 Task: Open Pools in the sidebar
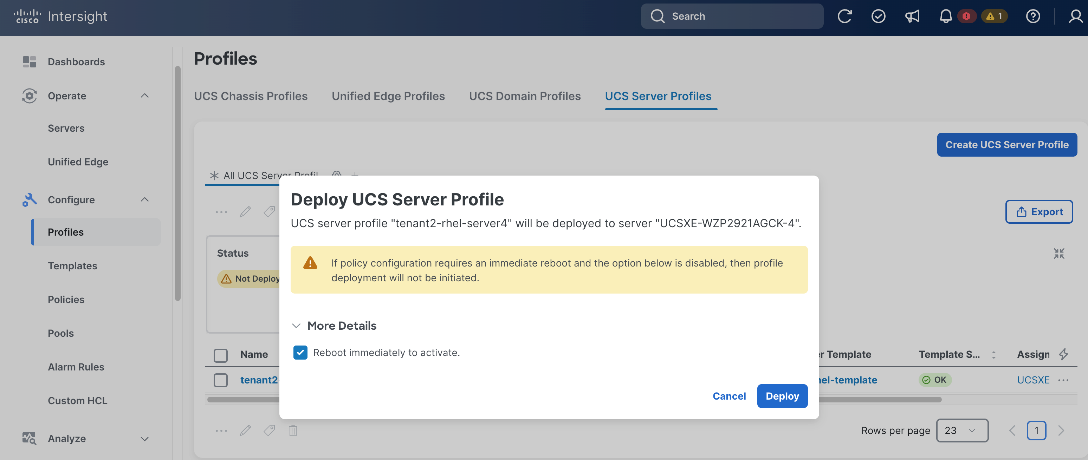point(60,333)
